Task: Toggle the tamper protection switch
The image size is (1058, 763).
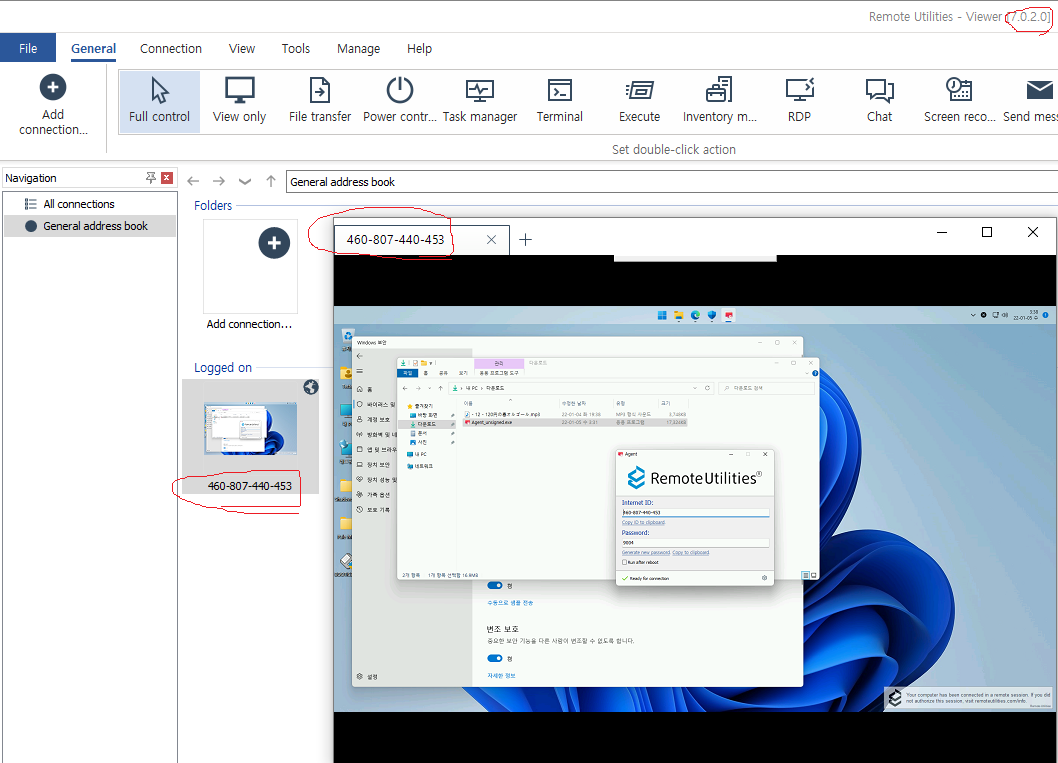Action: (x=495, y=658)
